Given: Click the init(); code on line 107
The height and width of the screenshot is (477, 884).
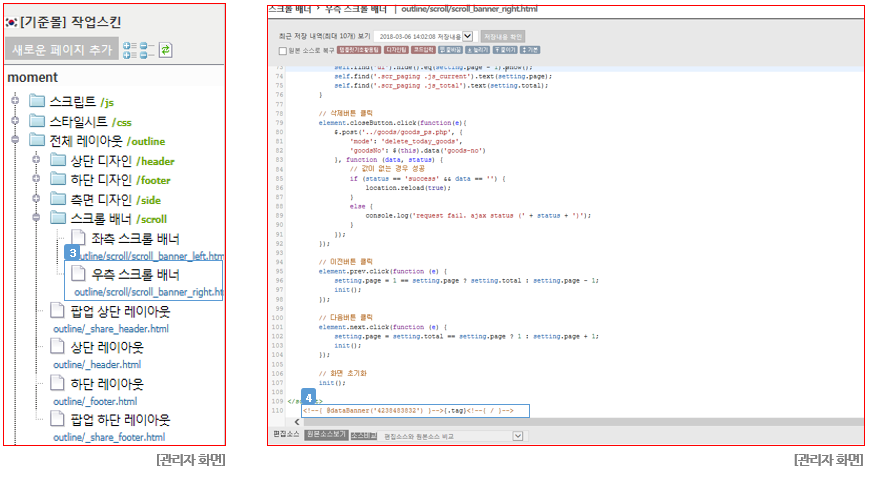Looking at the screenshot, I should (x=332, y=383).
